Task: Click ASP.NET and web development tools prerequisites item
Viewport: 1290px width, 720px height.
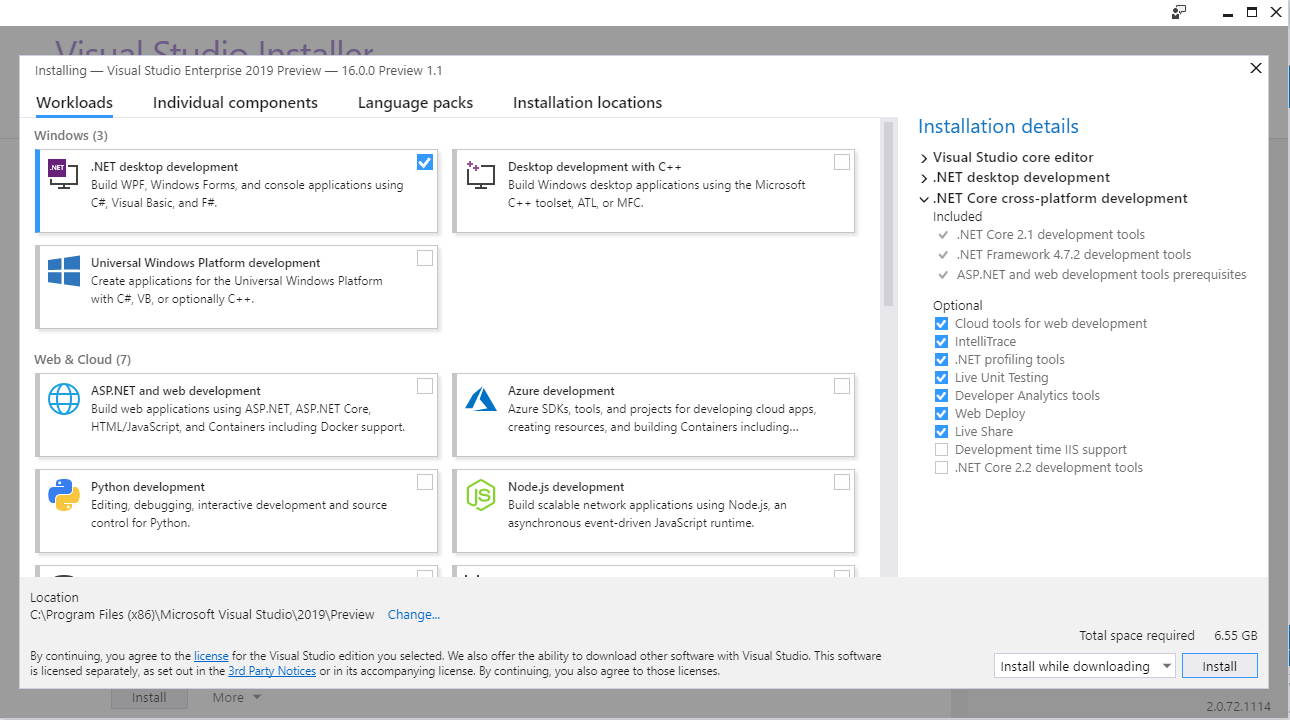Action: tap(1101, 275)
